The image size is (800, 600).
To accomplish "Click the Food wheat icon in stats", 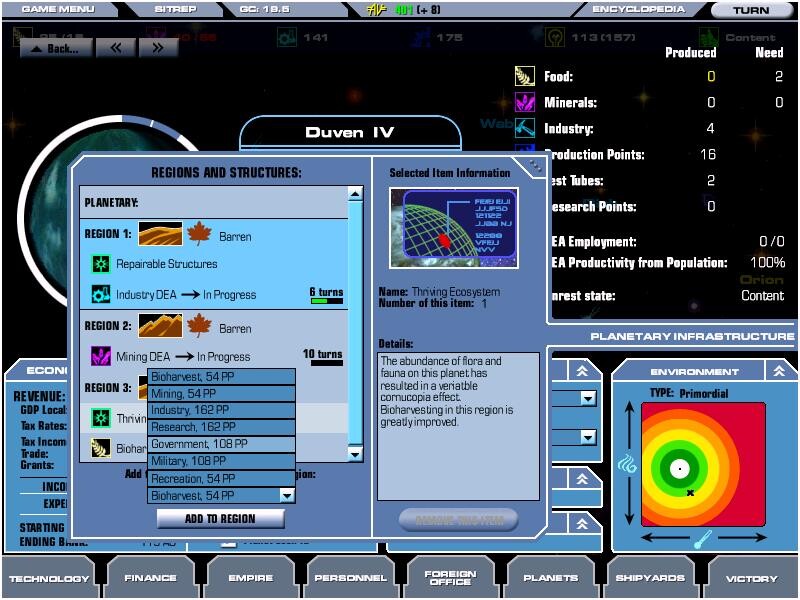I will [525, 77].
